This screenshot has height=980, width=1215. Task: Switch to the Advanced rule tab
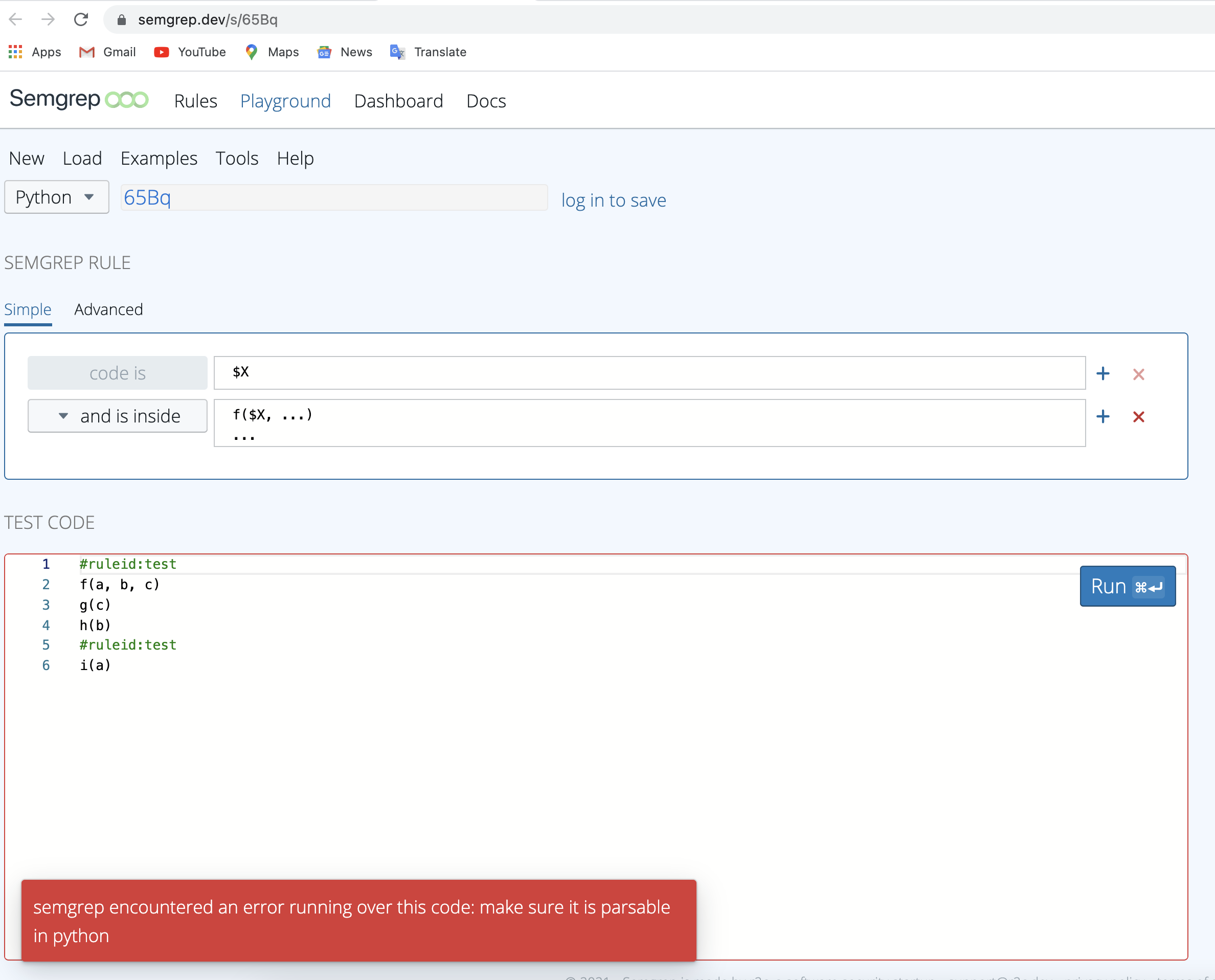click(x=108, y=309)
